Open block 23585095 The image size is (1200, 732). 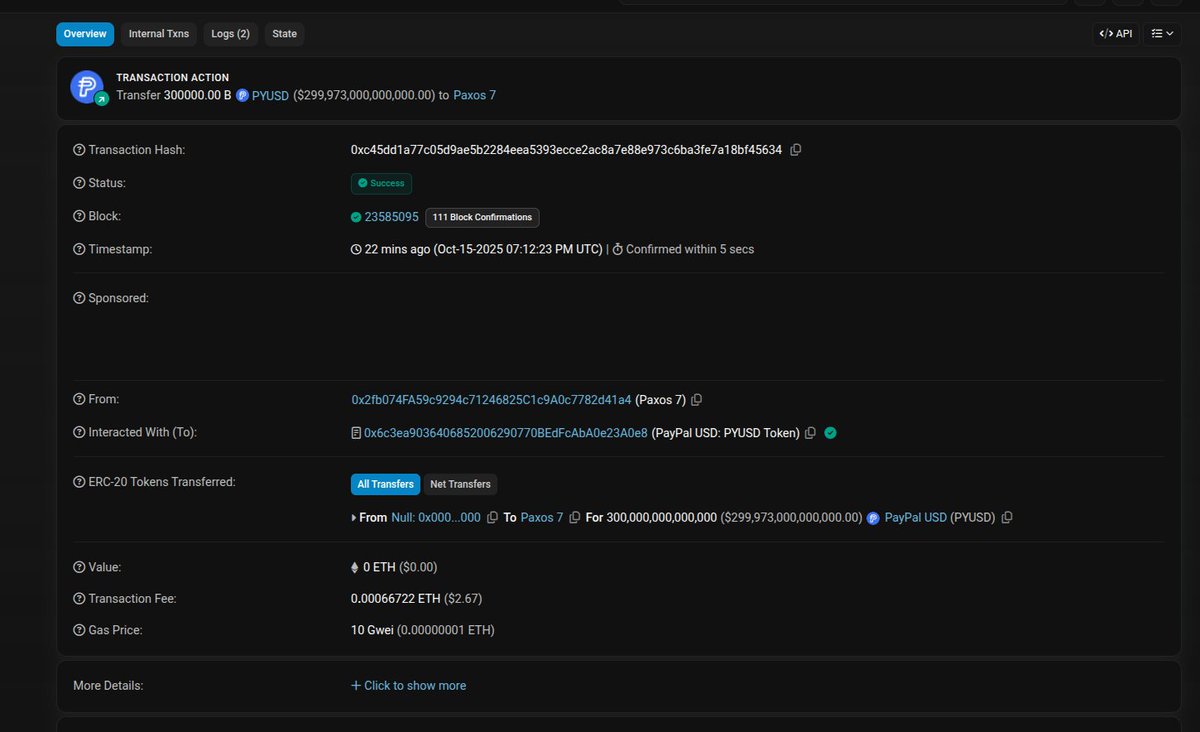(x=391, y=217)
